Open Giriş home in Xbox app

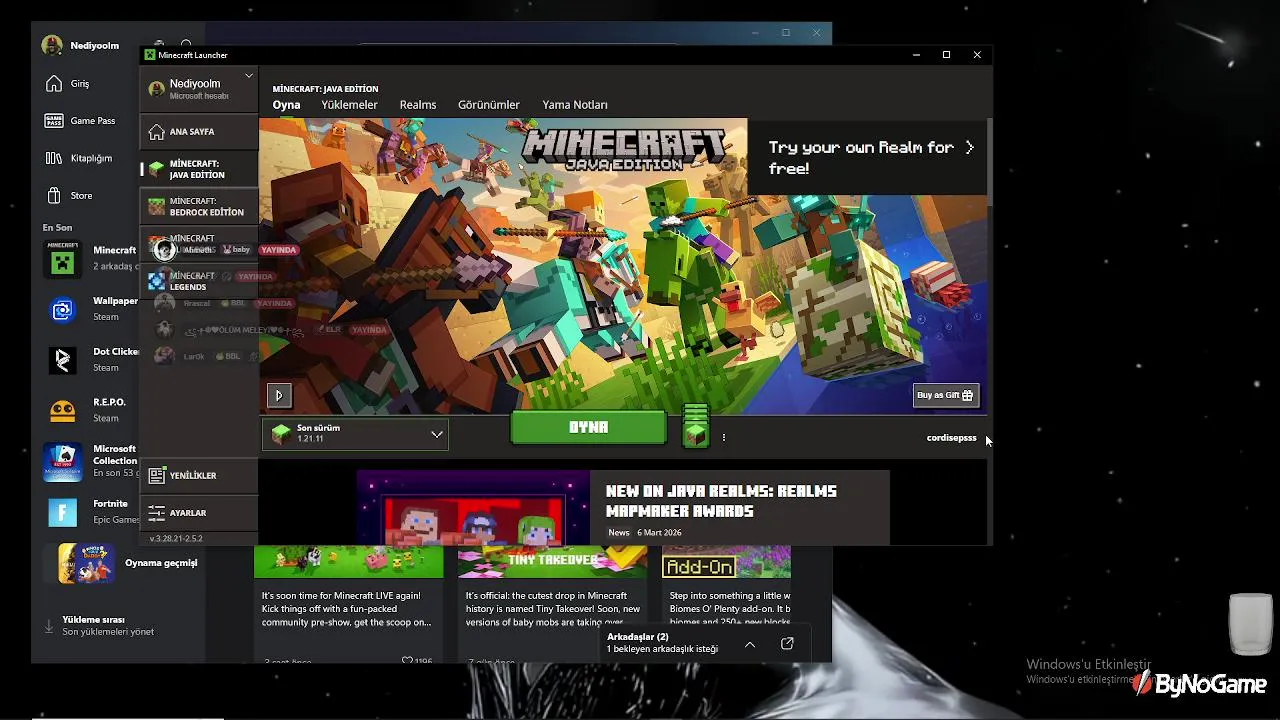(68, 84)
